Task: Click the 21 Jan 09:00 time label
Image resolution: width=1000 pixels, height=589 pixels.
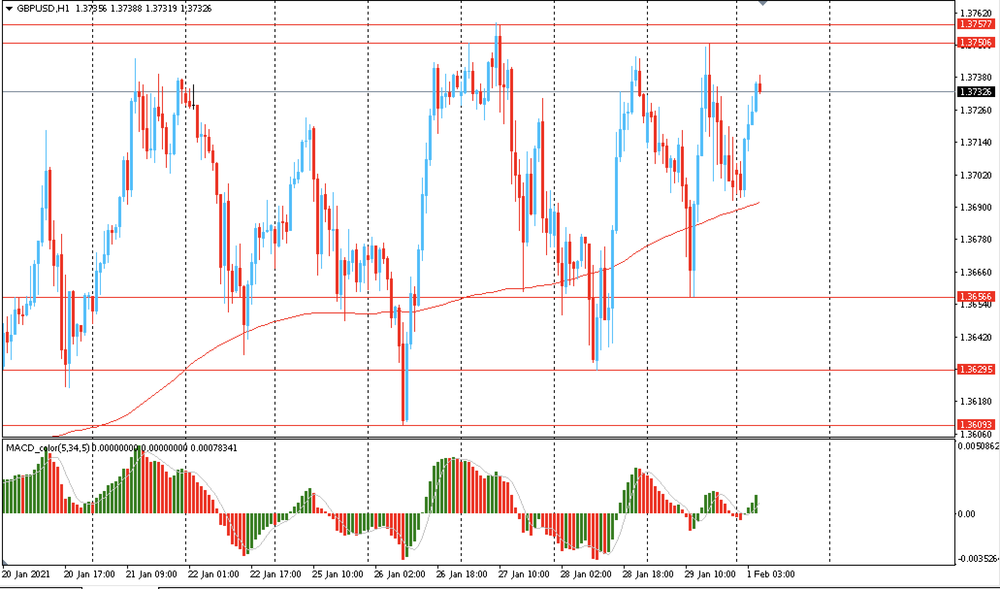Action: point(151,575)
